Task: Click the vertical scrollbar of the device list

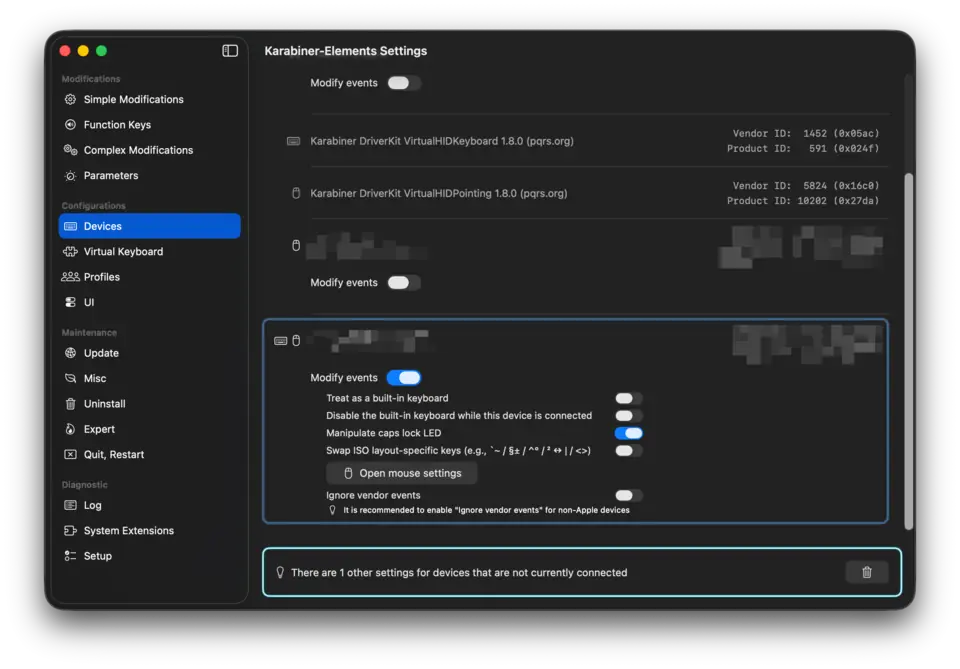Action: pyautogui.click(x=909, y=351)
